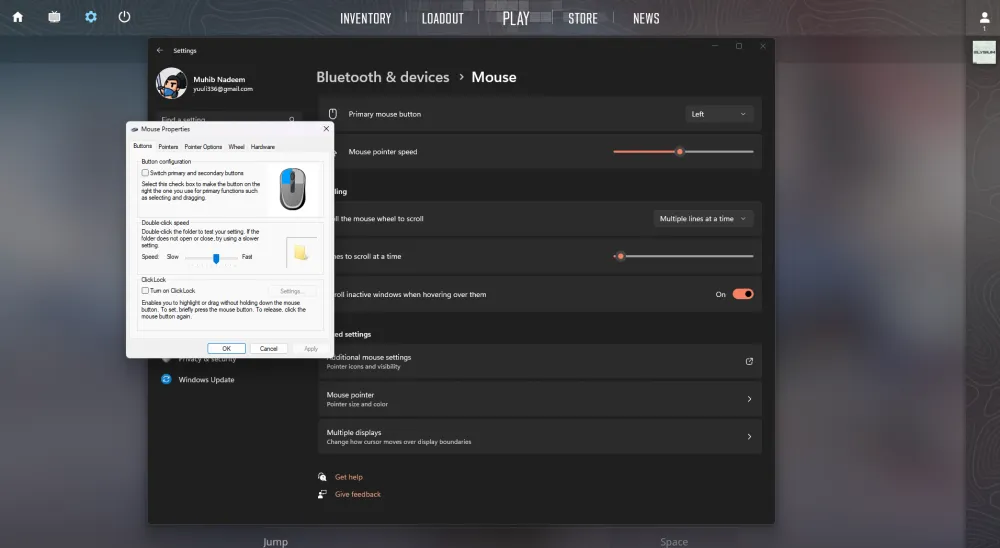1000x548 pixels.
Task: Click the double-click speed slider
Action: tap(211, 258)
